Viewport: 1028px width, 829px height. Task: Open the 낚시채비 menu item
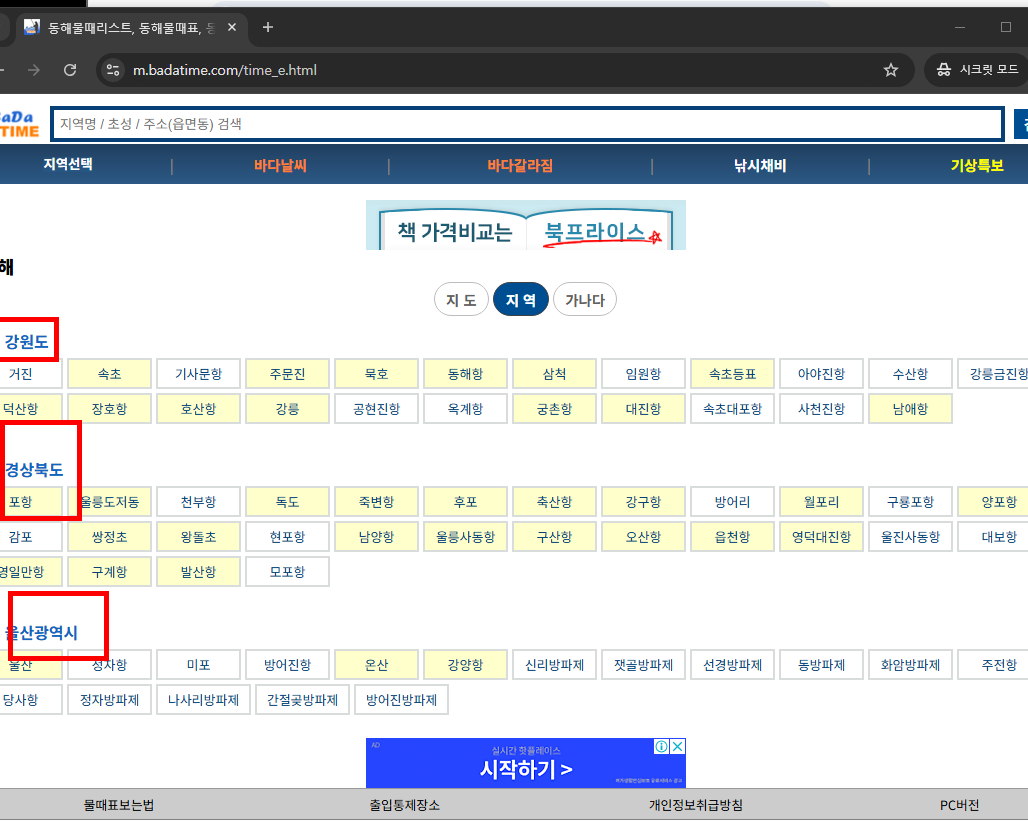(x=760, y=165)
